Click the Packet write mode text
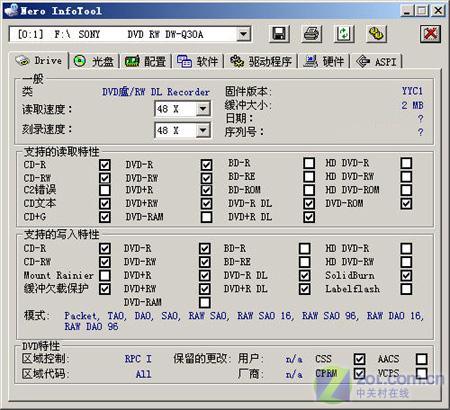The height and width of the screenshot is (410, 450). pyautogui.click(x=81, y=316)
